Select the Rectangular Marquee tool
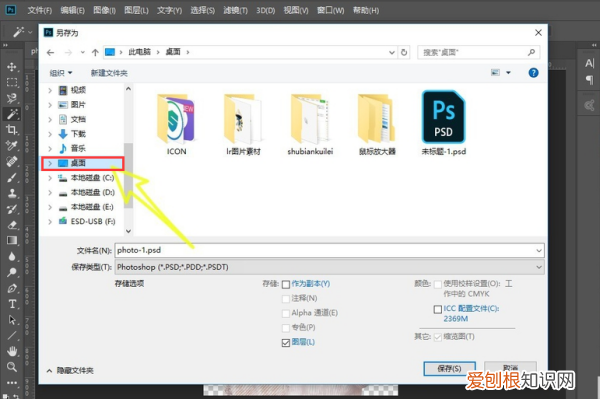The image size is (600, 399). (12, 82)
